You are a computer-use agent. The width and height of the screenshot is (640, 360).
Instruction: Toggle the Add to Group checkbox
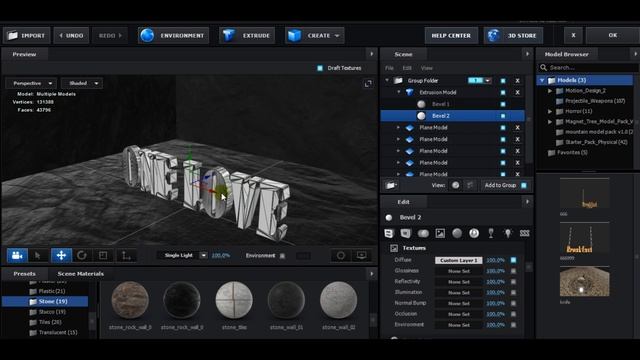(524, 185)
